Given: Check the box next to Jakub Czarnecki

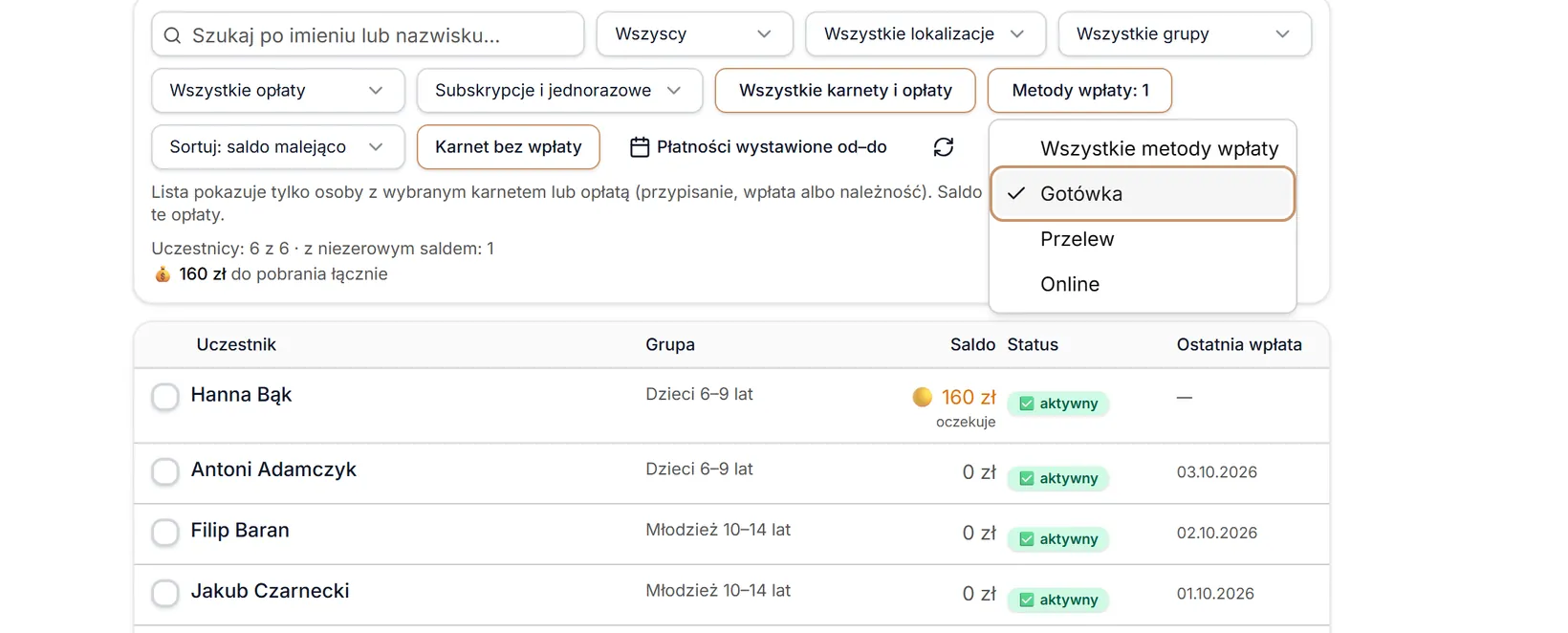Looking at the screenshot, I should click(165, 593).
